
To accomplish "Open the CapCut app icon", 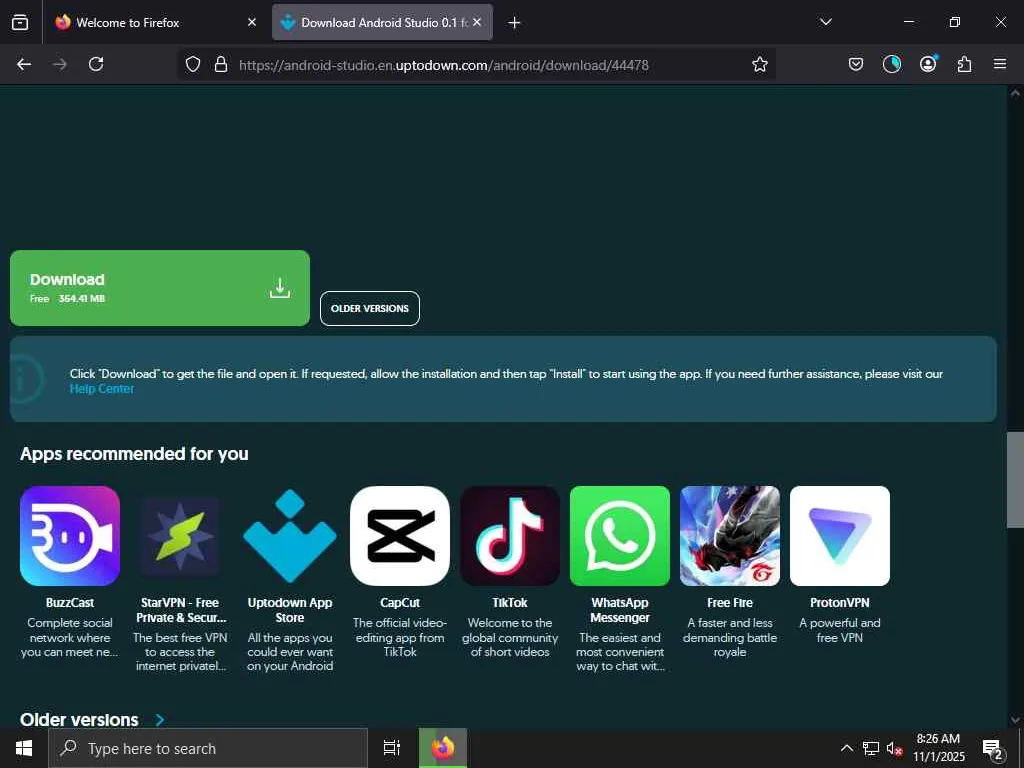I will click(400, 536).
